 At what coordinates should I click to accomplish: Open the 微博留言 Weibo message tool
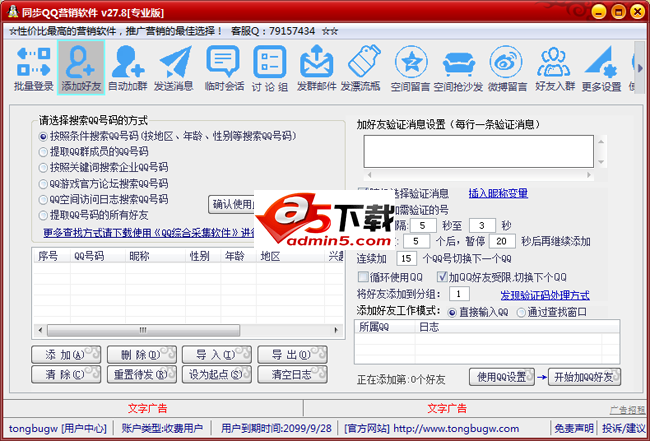pos(507,68)
